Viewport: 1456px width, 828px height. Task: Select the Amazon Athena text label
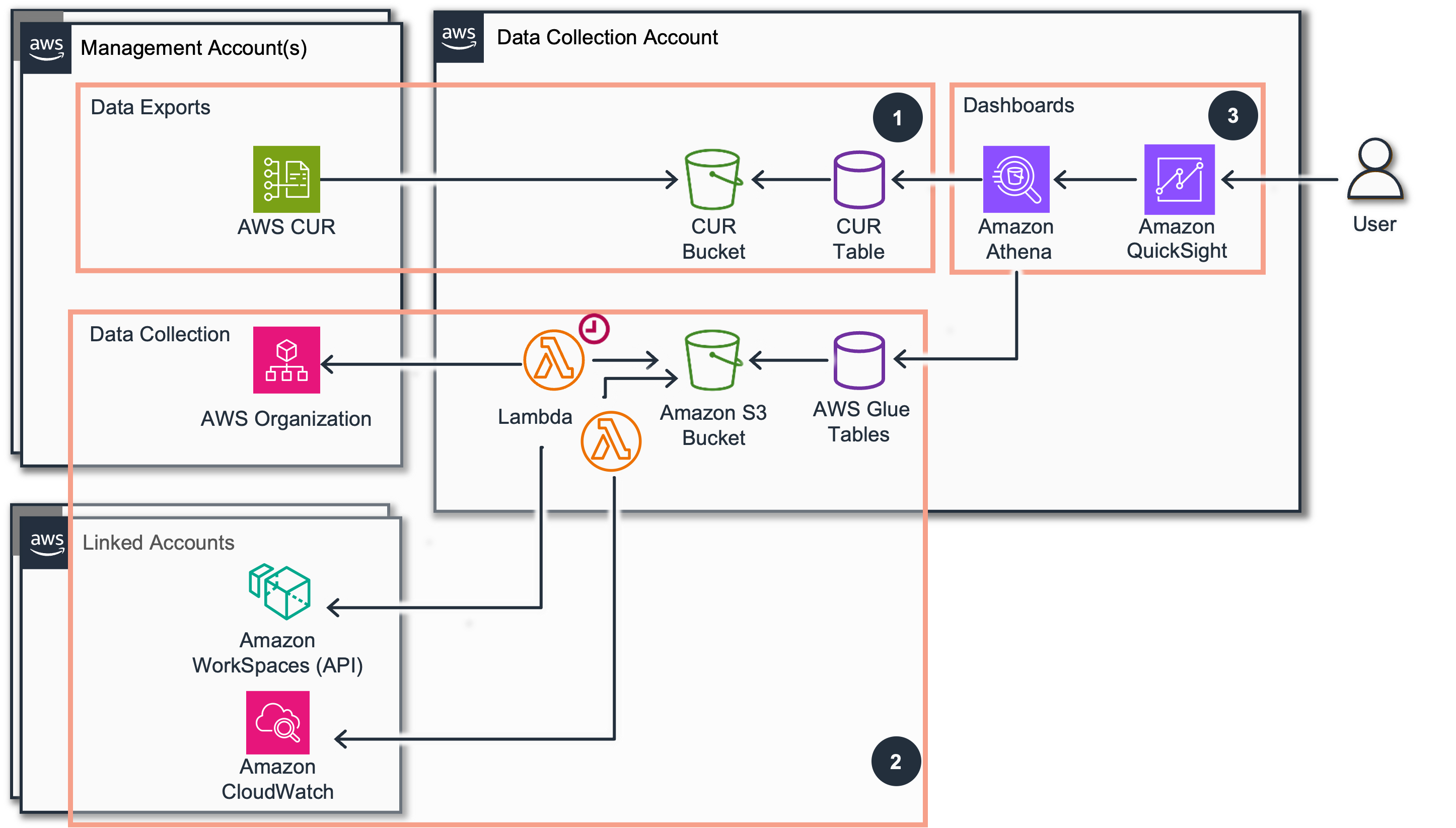coord(1016,239)
